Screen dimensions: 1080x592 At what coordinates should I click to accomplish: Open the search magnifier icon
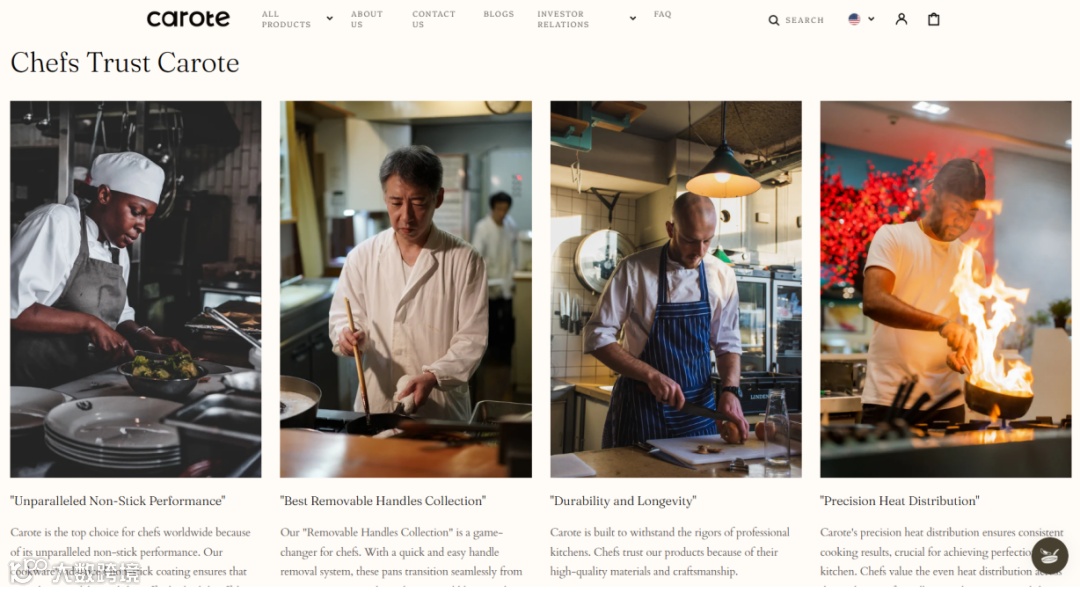773,20
